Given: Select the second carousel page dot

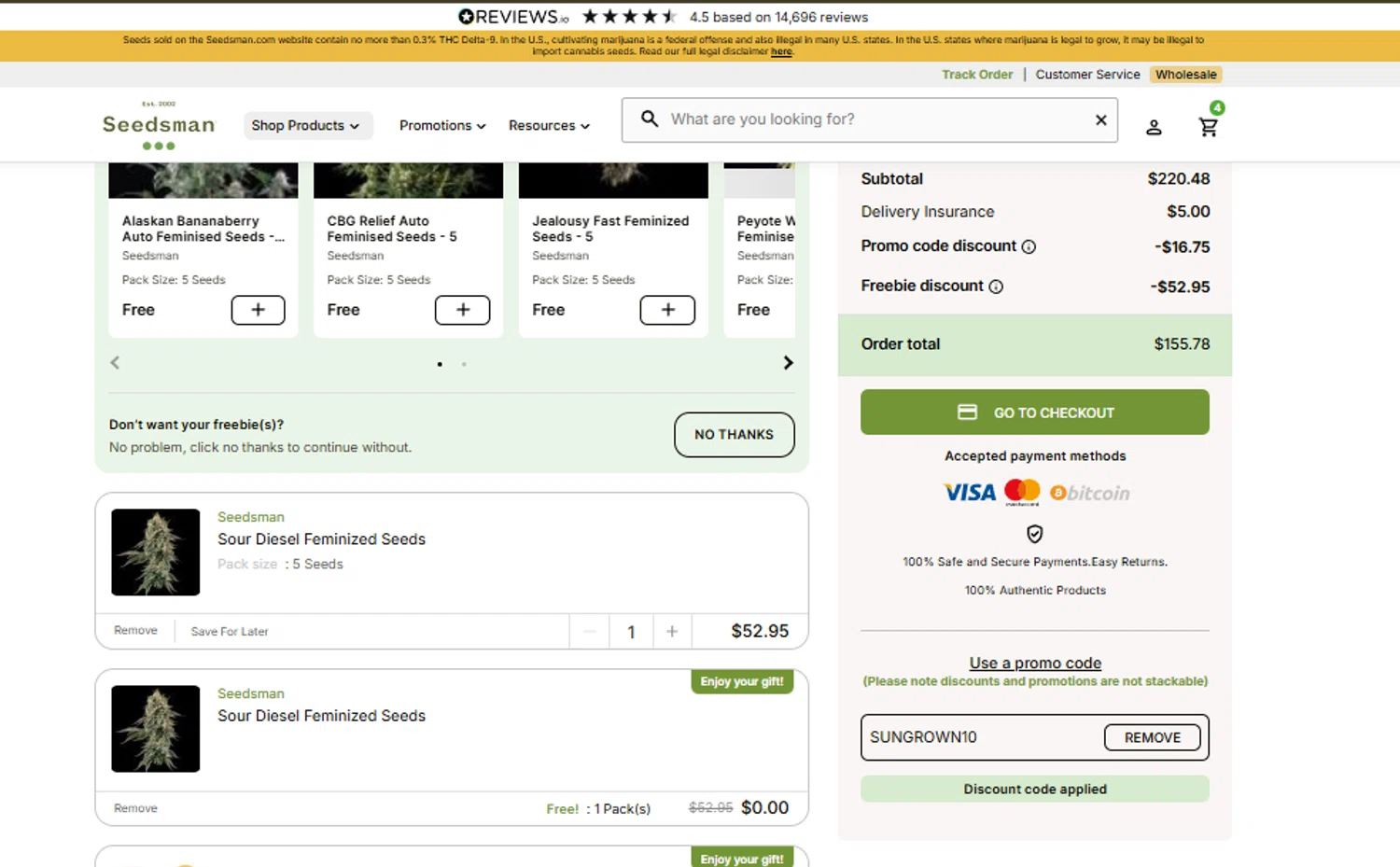Looking at the screenshot, I should tap(464, 364).
